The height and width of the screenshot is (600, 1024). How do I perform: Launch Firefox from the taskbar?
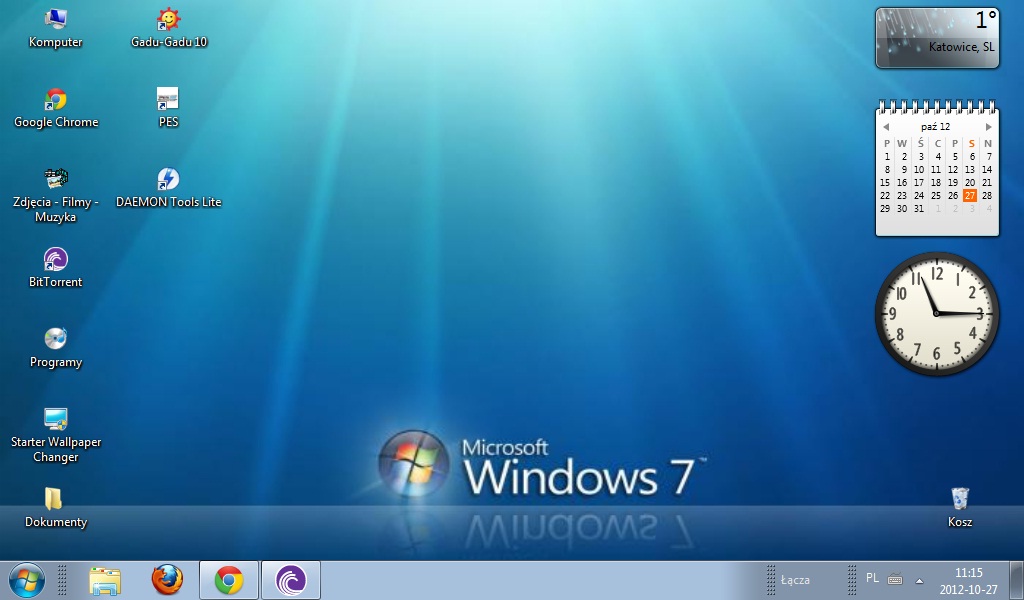(x=167, y=580)
